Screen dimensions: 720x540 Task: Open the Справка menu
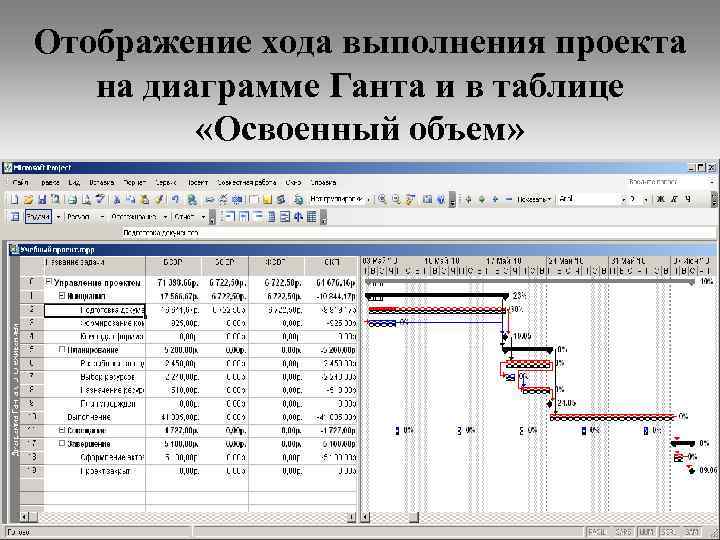(x=323, y=182)
